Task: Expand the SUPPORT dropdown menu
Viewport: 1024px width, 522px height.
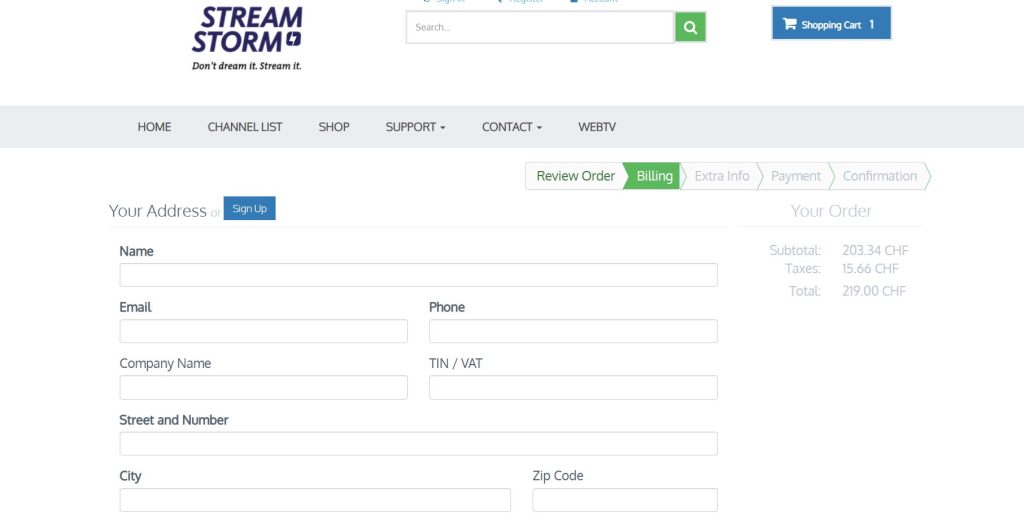Action: pyautogui.click(x=415, y=127)
